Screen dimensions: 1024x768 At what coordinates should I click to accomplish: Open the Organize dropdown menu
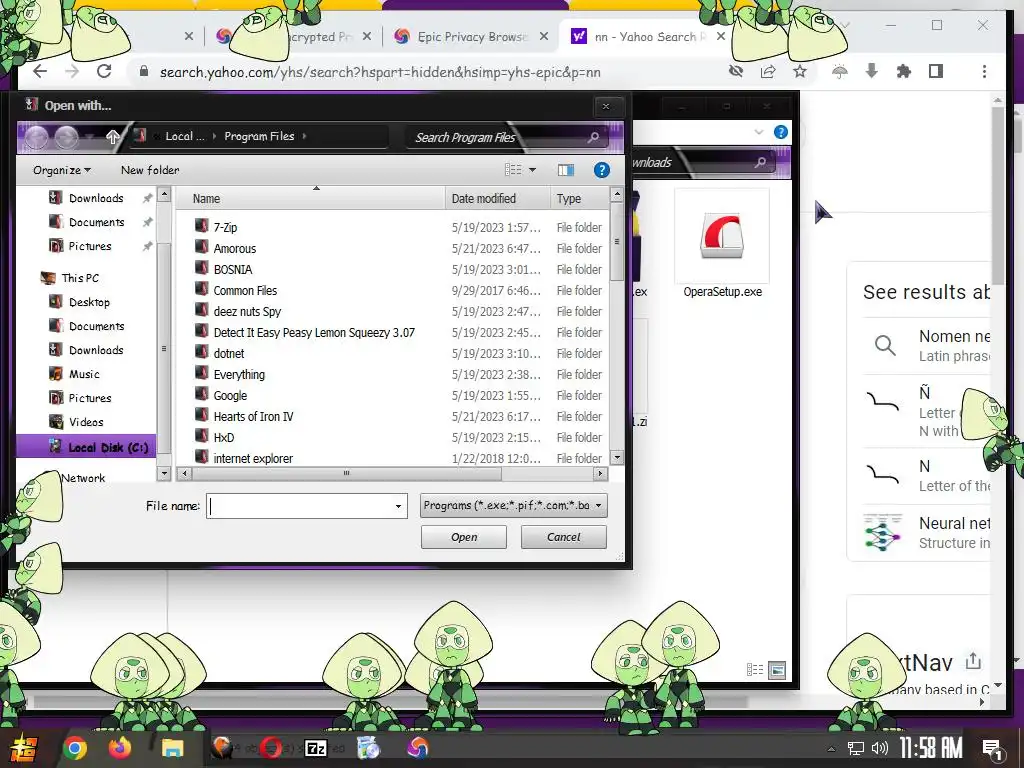pos(62,170)
